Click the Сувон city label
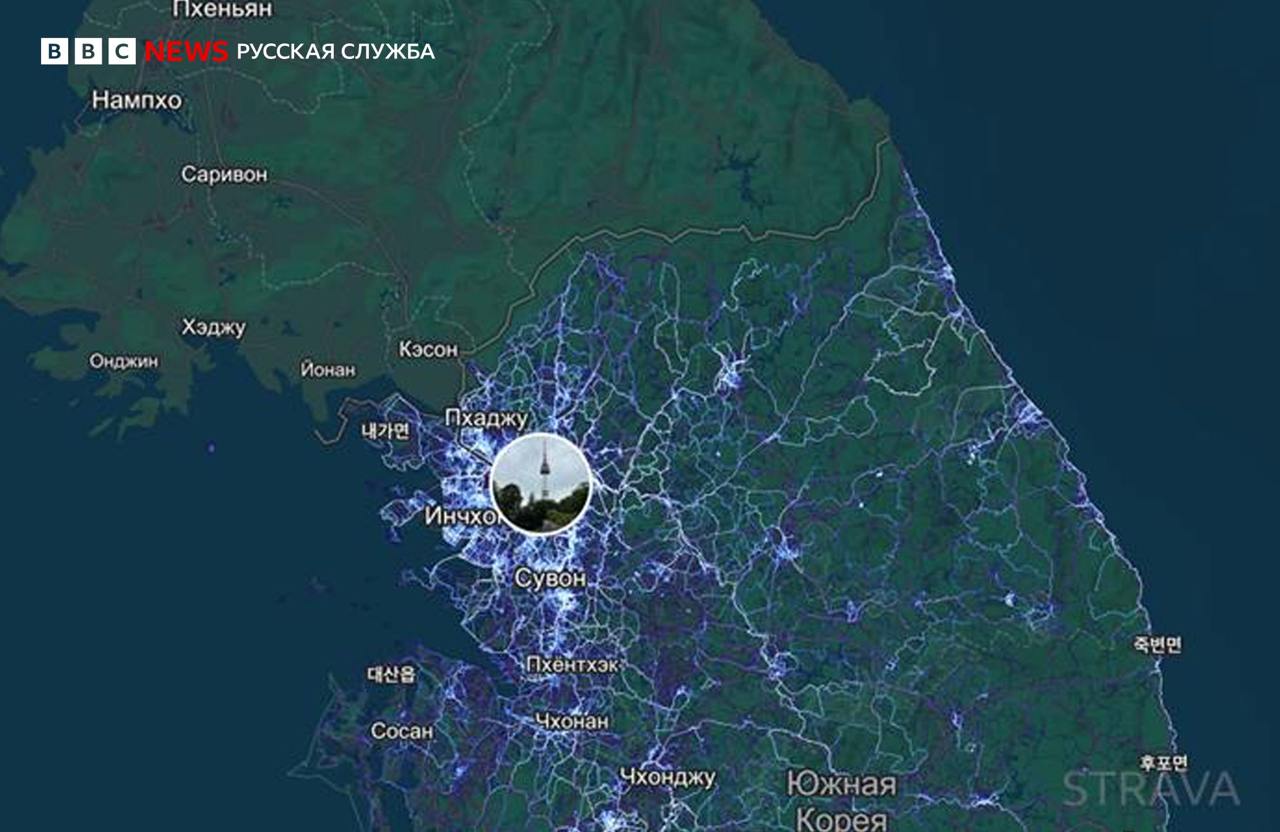The height and width of the screenshot is (832, 1280). click(551, 578)
